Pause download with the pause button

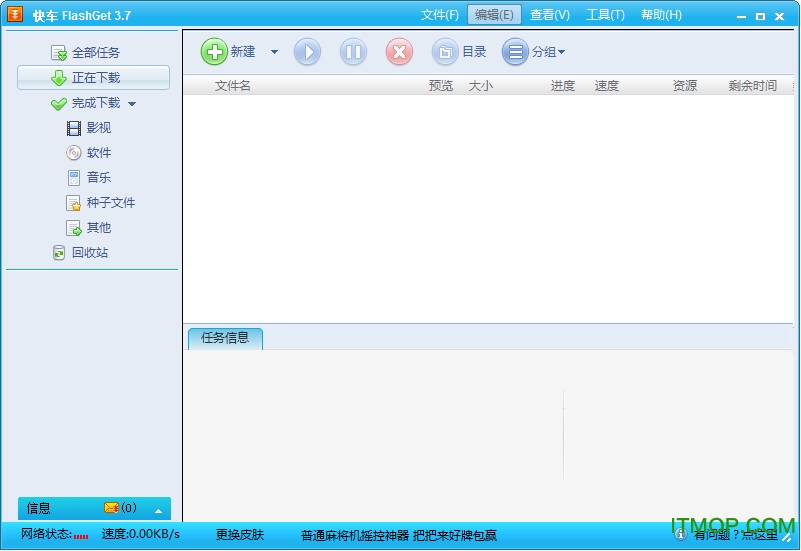coord(353,52)
